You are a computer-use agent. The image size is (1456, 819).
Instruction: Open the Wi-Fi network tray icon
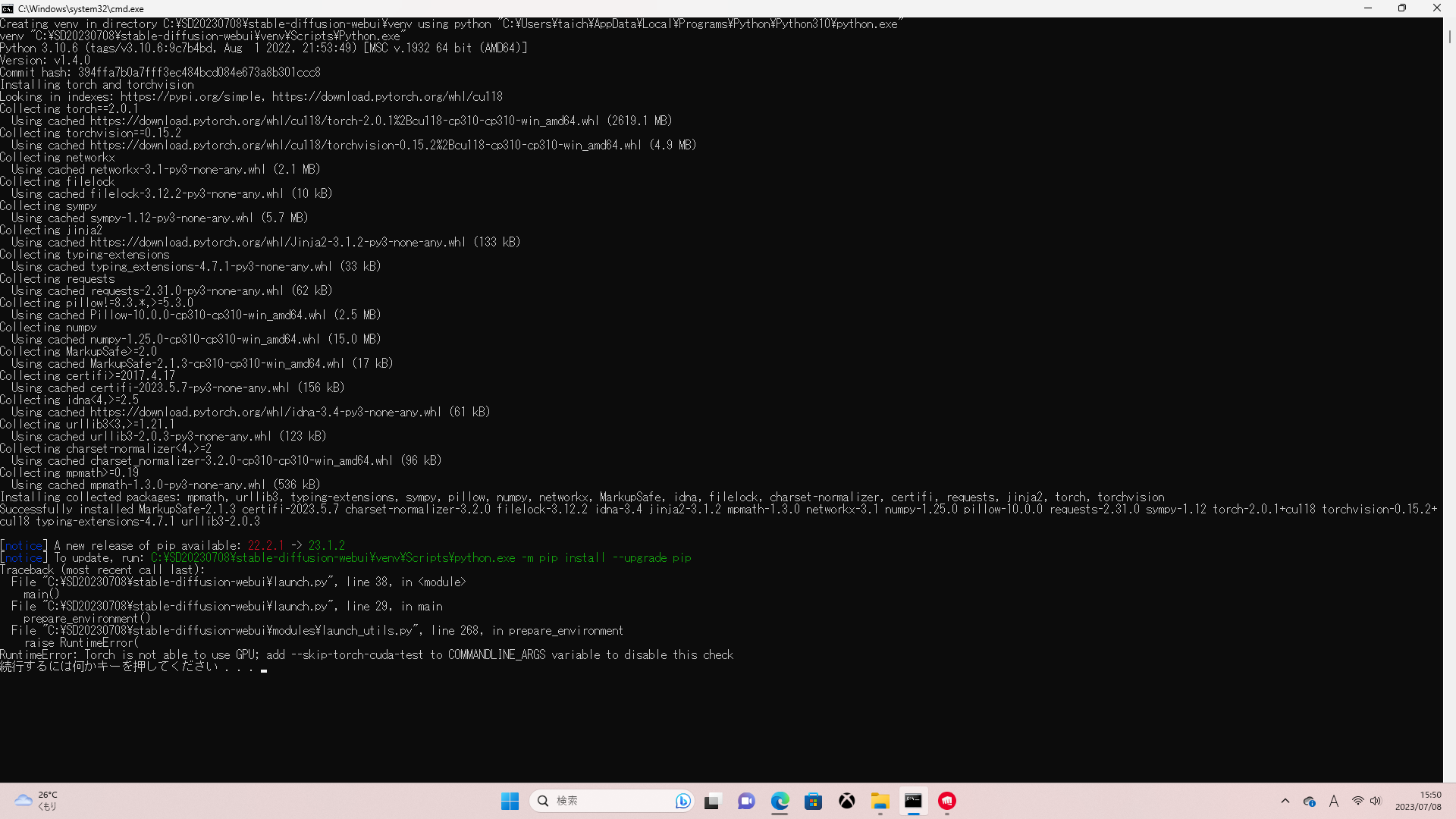click(1357, 801)
